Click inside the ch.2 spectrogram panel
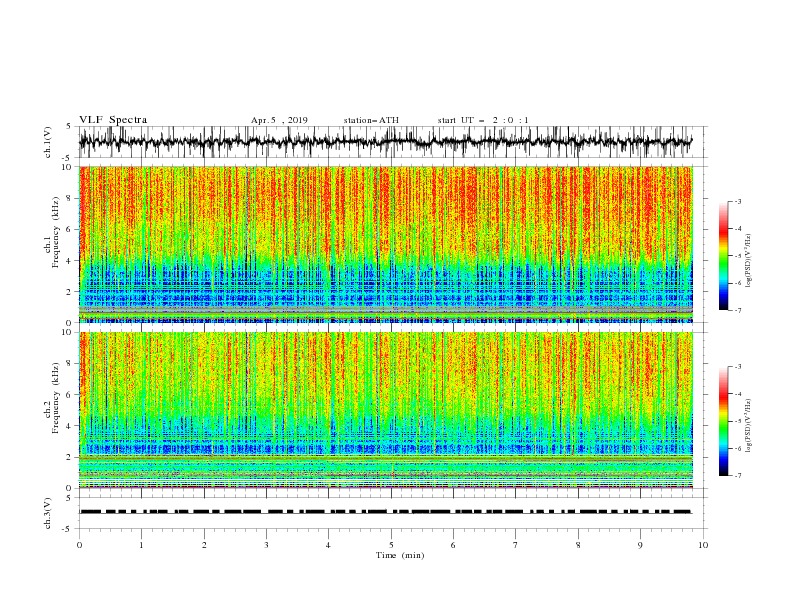This screenshot has height=612, width=792. 385,410
